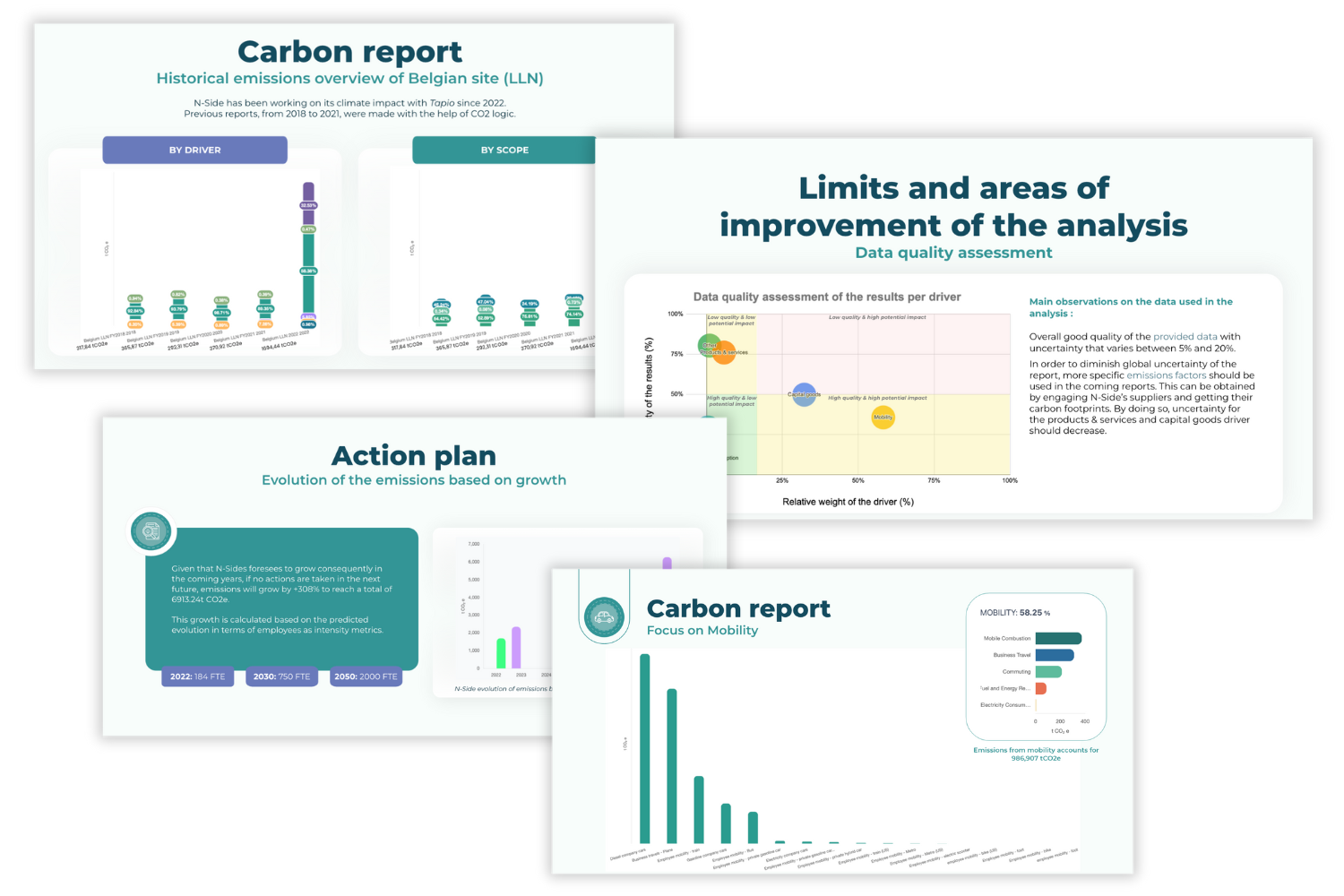This screenshot has height=896, width=1344.
Task: Click 'Evolution of the emissions based on growth' subtitle
Action: (414, 480)
